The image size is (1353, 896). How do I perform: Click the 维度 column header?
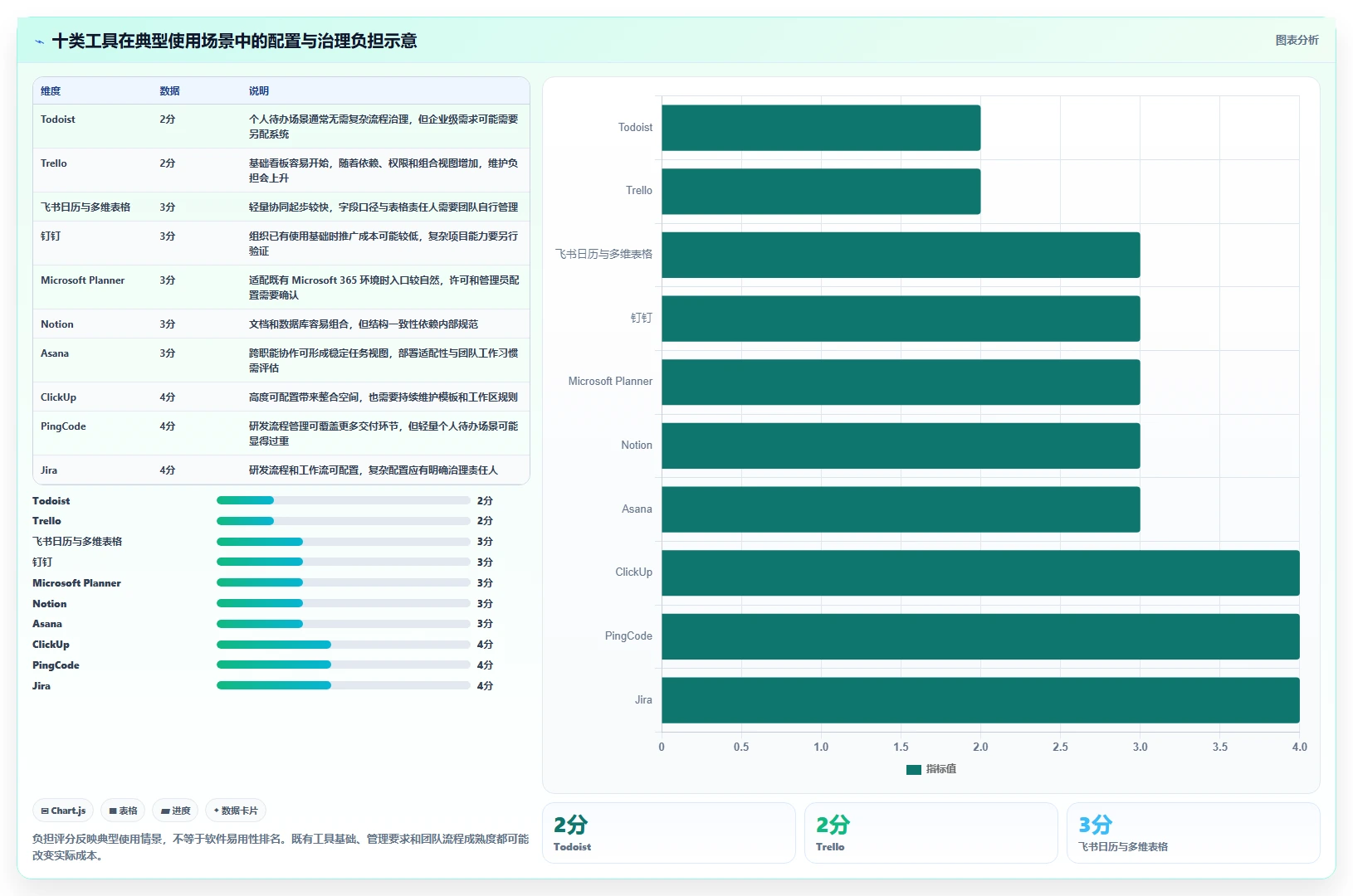pyautogui.click(x=51, y=91)
